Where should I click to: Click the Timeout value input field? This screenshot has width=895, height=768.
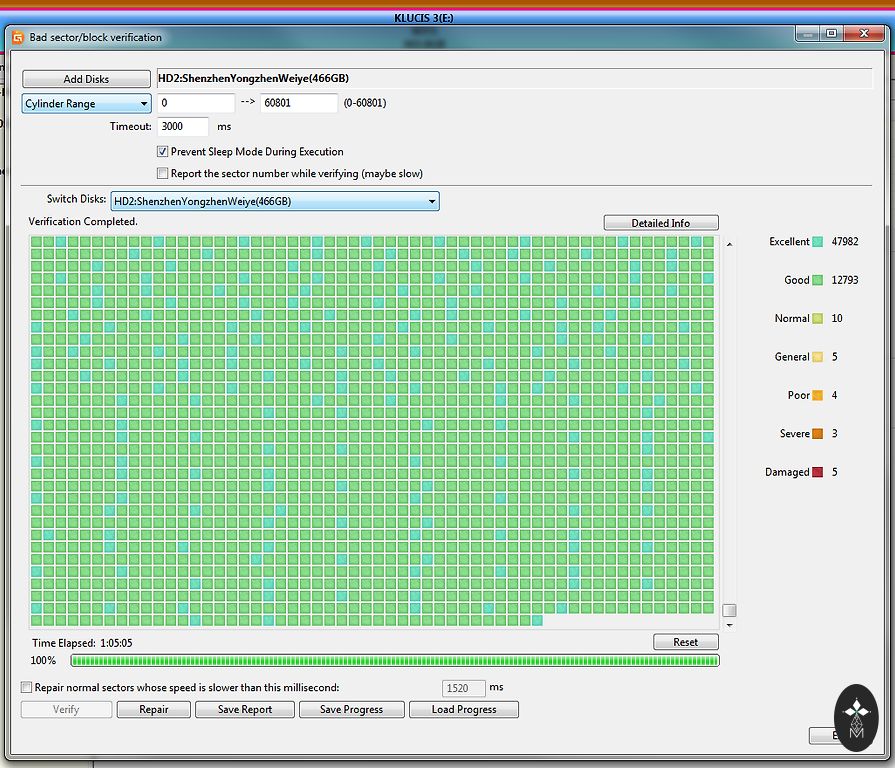(183, 127)
